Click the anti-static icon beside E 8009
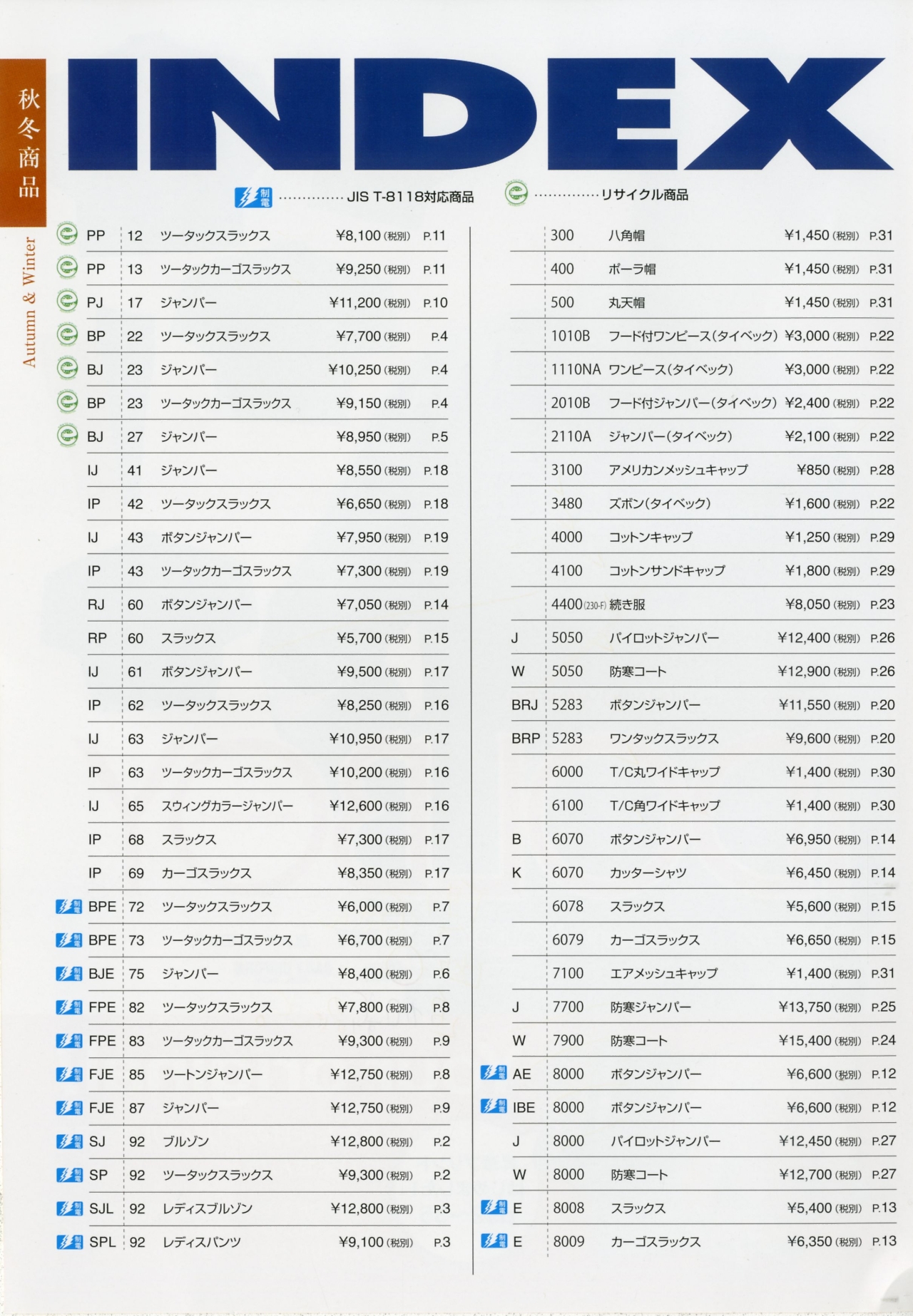This screenshot has height=1316, width=913. [494, 1240]
